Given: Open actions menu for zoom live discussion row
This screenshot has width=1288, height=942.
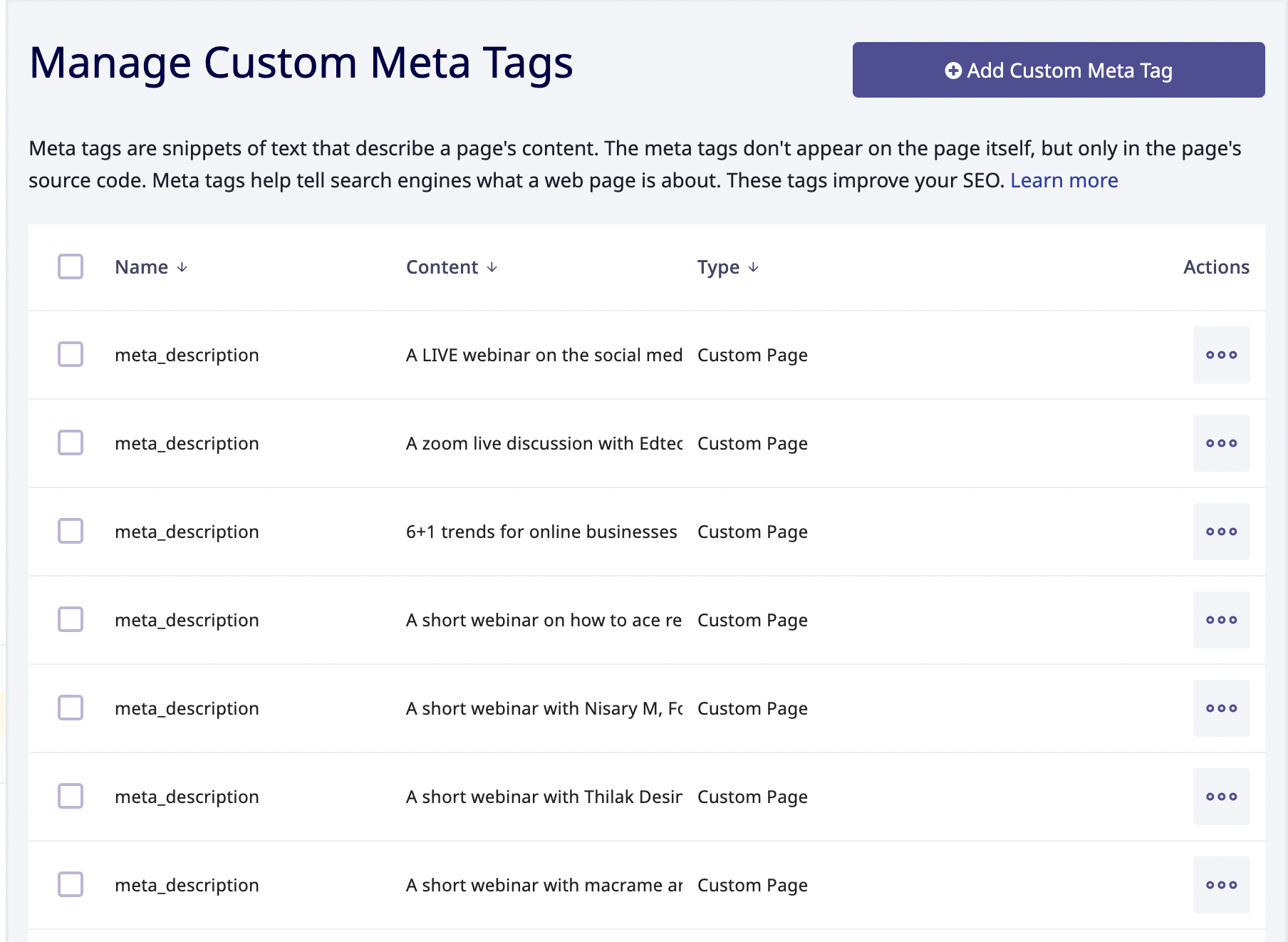Looking at the screenshot, I should 1221,443.
